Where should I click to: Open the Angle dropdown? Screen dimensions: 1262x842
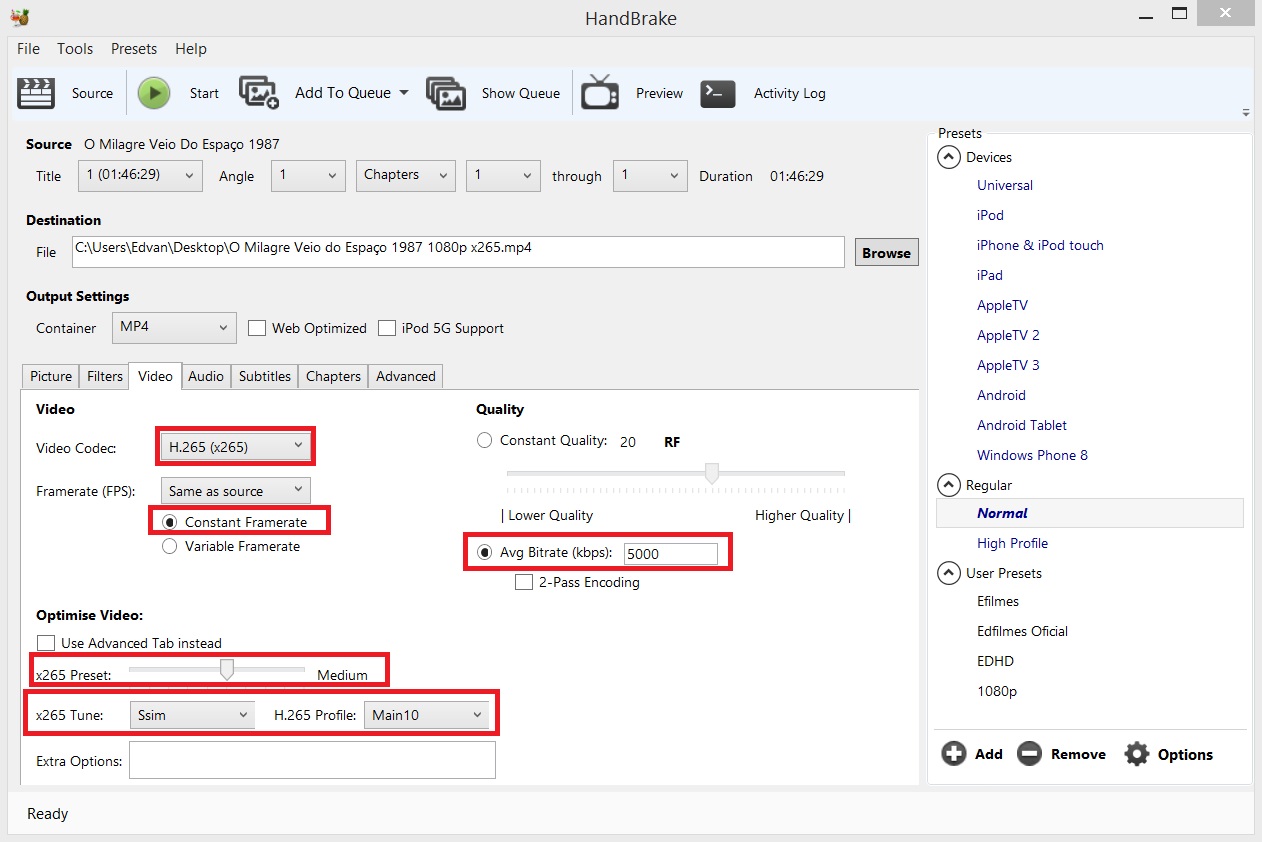pos(309,175)
